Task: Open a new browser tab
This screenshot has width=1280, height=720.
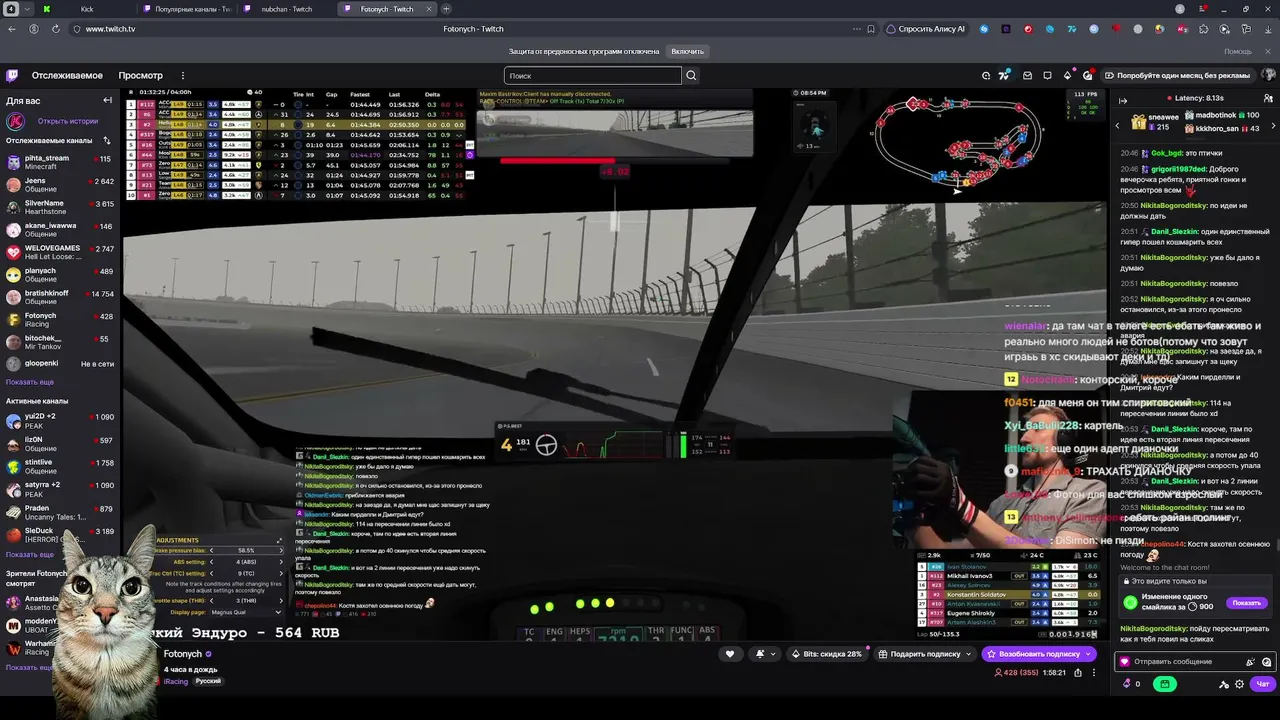Action: (x=446, y=9)
